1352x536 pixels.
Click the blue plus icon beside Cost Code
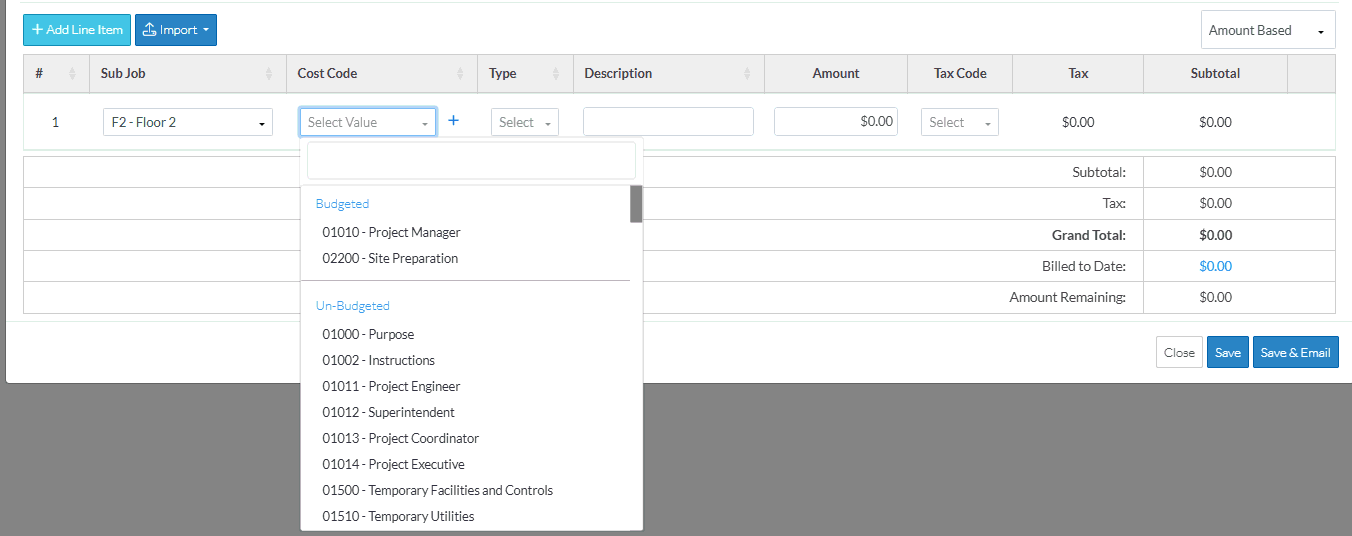(453, 121)
